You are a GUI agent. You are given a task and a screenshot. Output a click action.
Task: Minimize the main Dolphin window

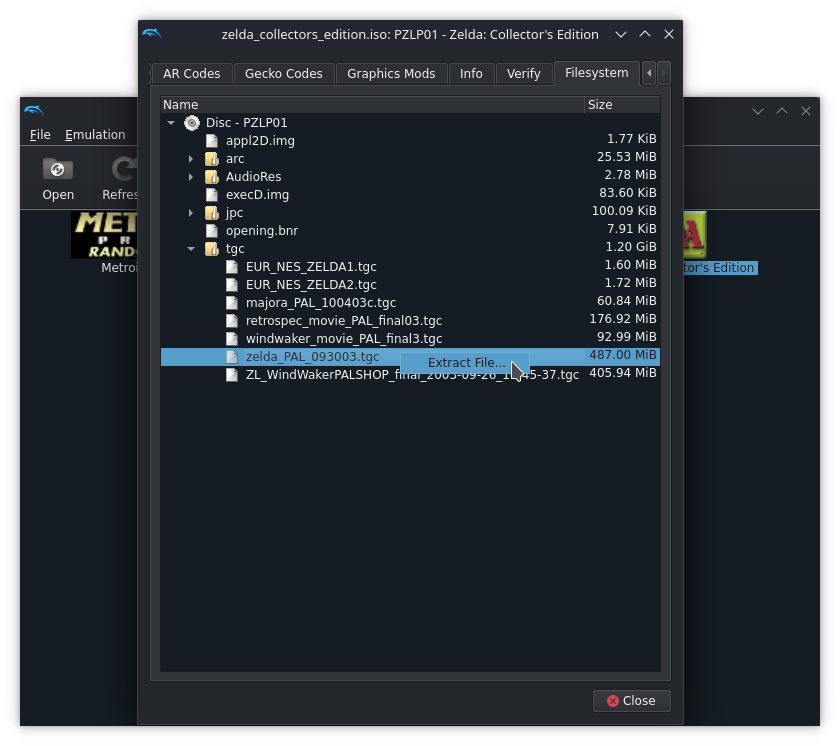(758, 111)
